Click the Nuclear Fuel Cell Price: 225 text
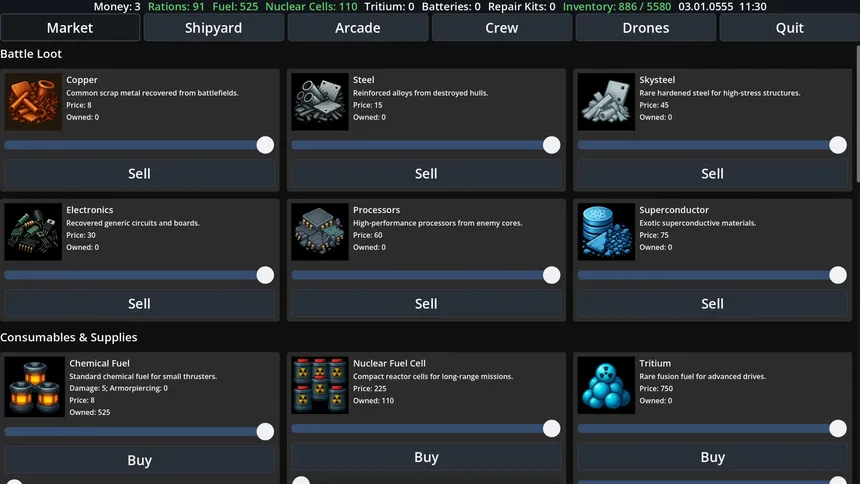The height and width of the screenshot is (484, 860). 370,389
